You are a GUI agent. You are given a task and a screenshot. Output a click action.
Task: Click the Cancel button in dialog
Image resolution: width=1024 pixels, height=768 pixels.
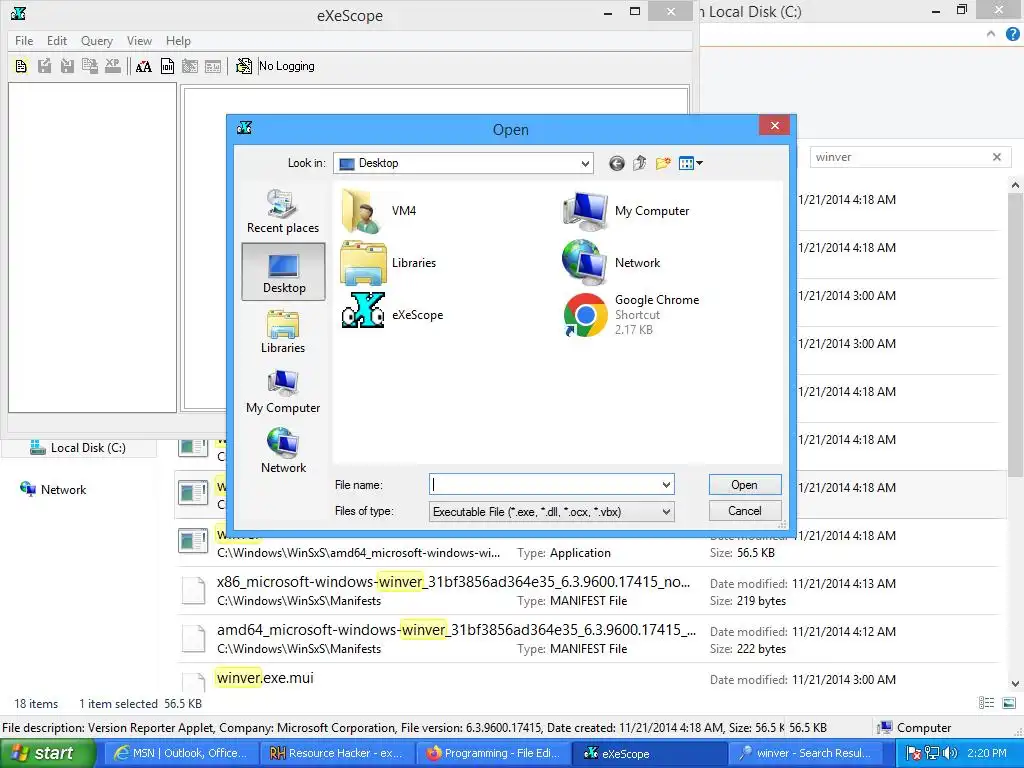744,511
